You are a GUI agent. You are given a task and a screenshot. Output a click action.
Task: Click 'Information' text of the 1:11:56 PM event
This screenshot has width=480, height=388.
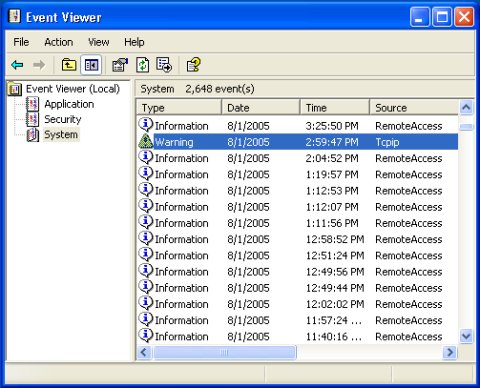[182, 223]
